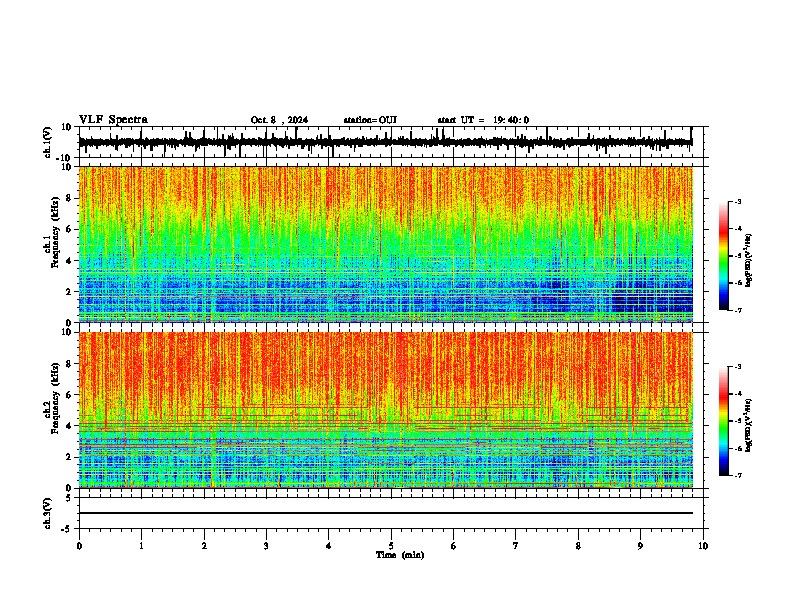The image size is (792, 612).
Task: Click the "ch.3(V)" axis label
Action: [x=48, y=513]
